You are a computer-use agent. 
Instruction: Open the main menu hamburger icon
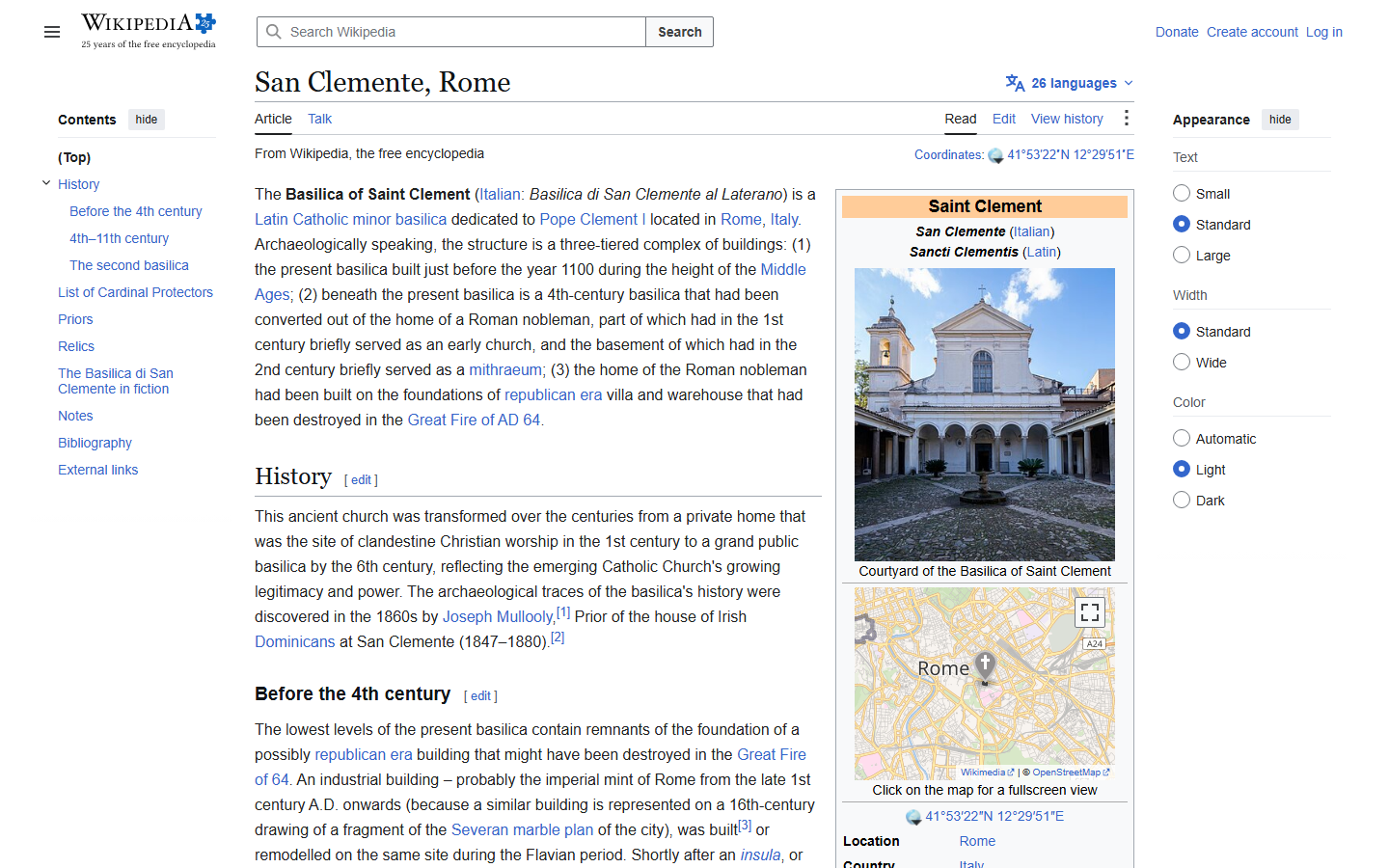click(52, 32)
